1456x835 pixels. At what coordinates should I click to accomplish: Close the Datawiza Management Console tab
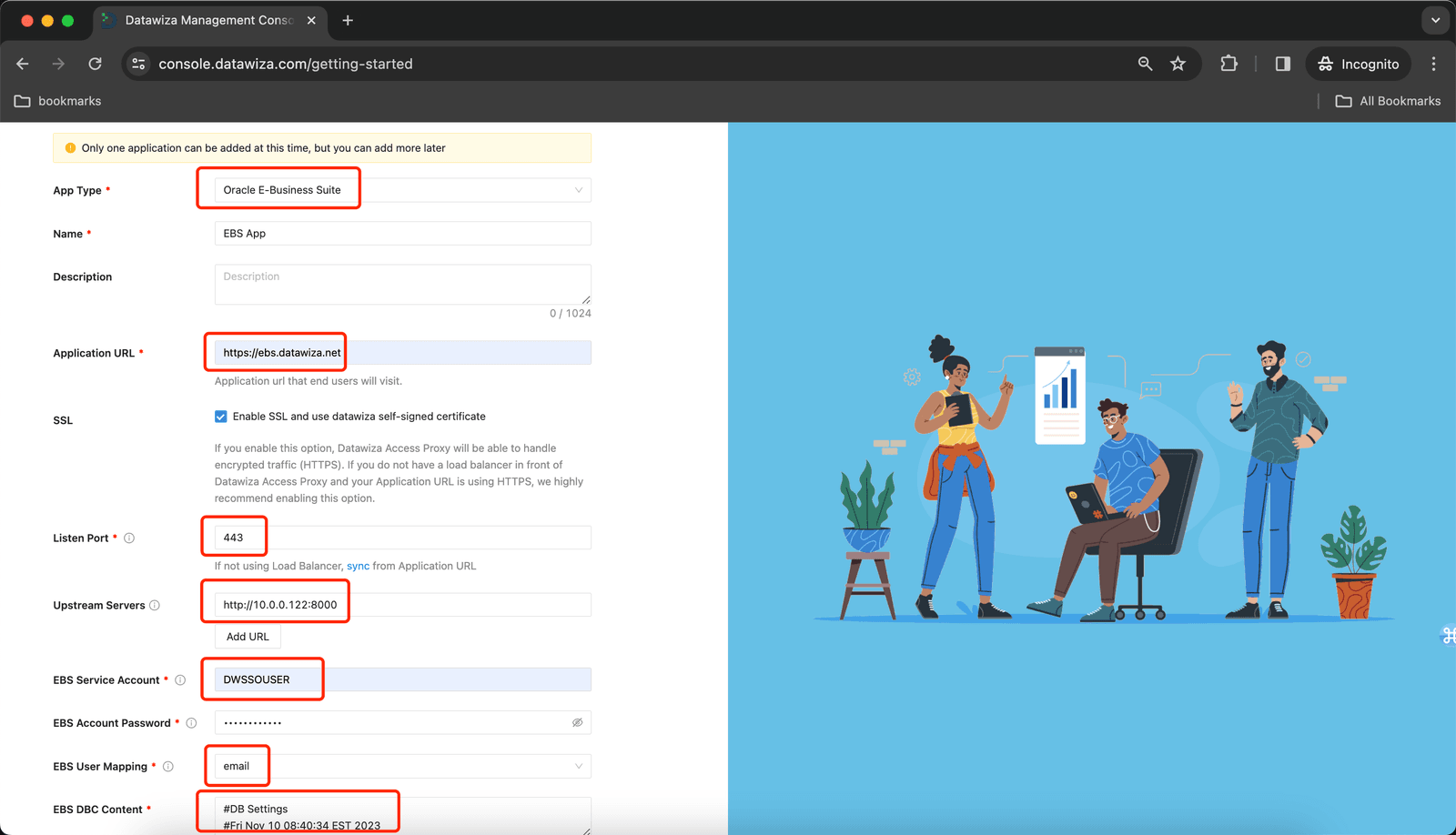click(x=311, y=20)
